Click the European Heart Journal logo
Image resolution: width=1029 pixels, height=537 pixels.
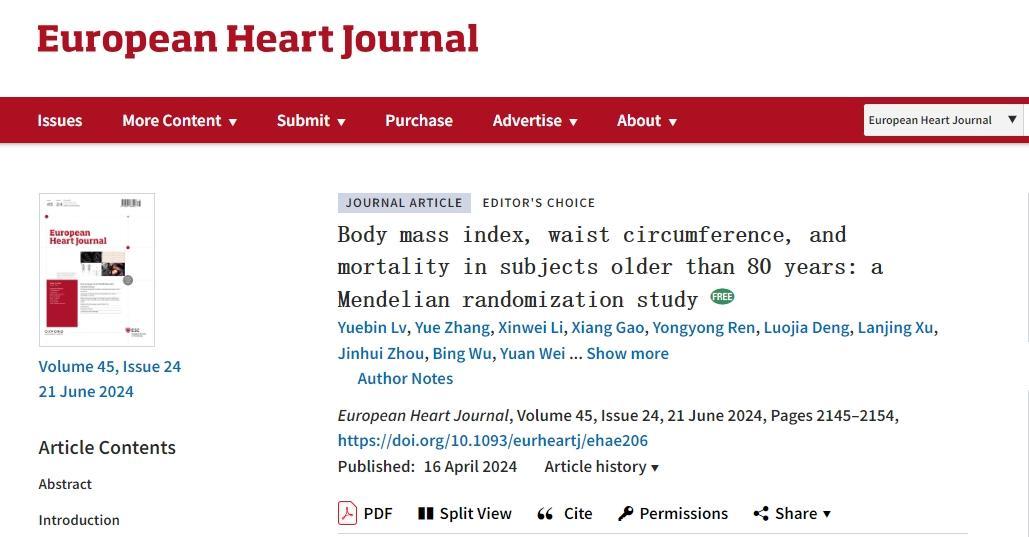coord(258,40)
